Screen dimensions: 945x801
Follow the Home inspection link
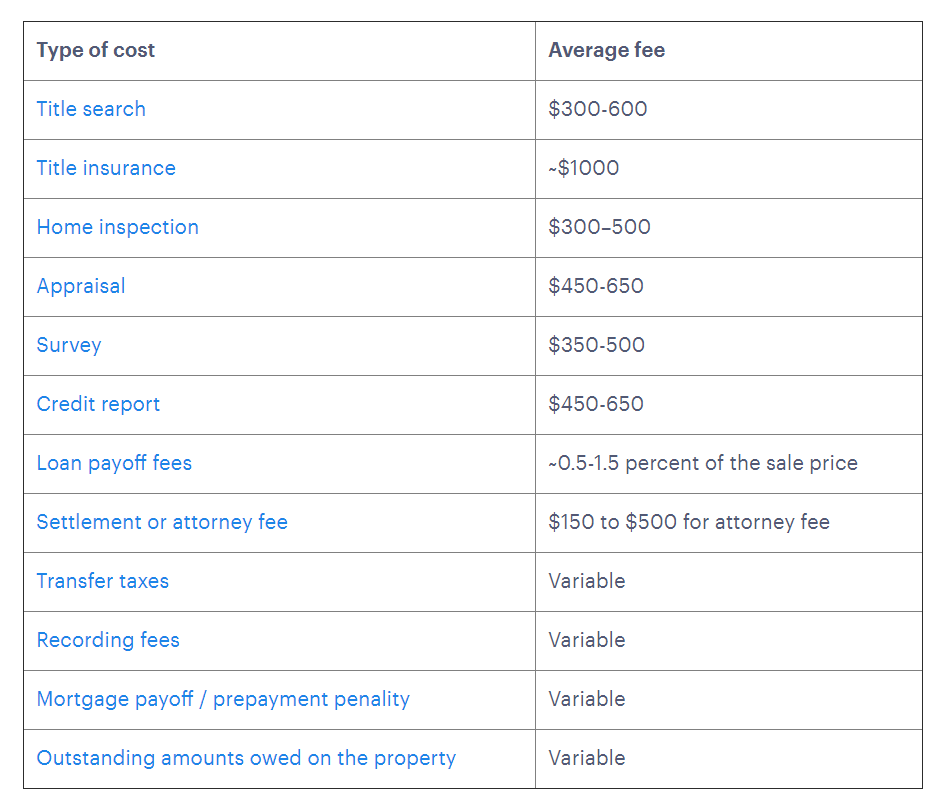117,227
